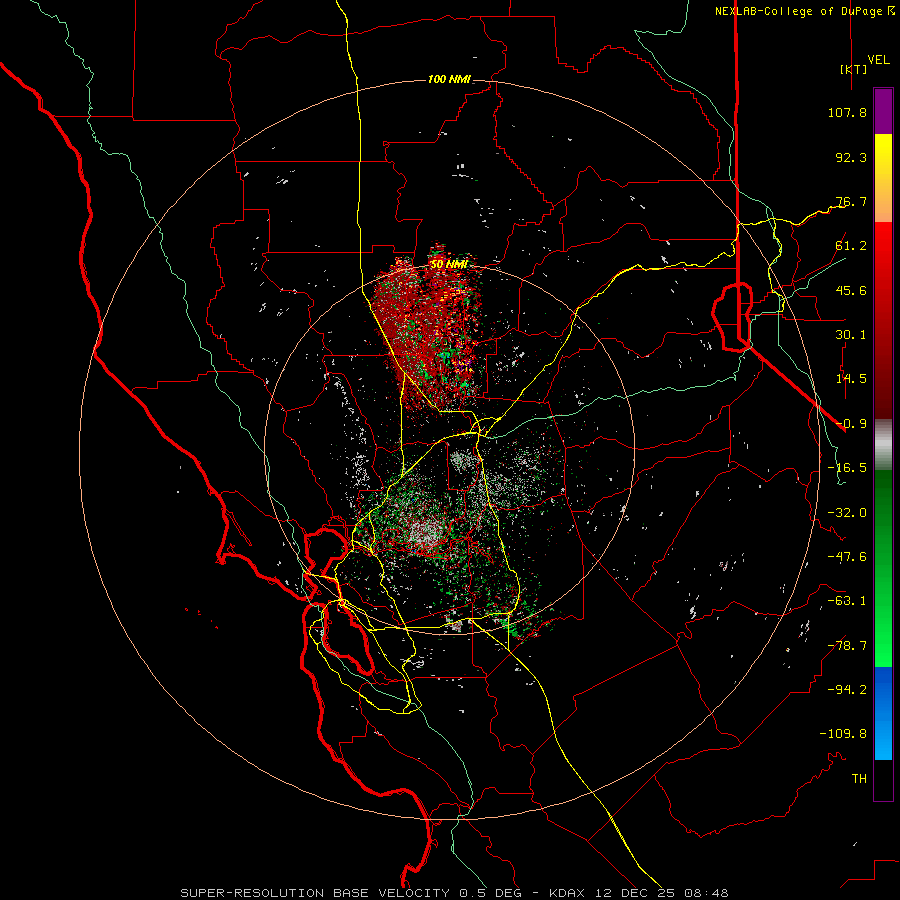Click the red segment of color bar
The width and height of the screenshot is (900, 900).
[883, 320]
